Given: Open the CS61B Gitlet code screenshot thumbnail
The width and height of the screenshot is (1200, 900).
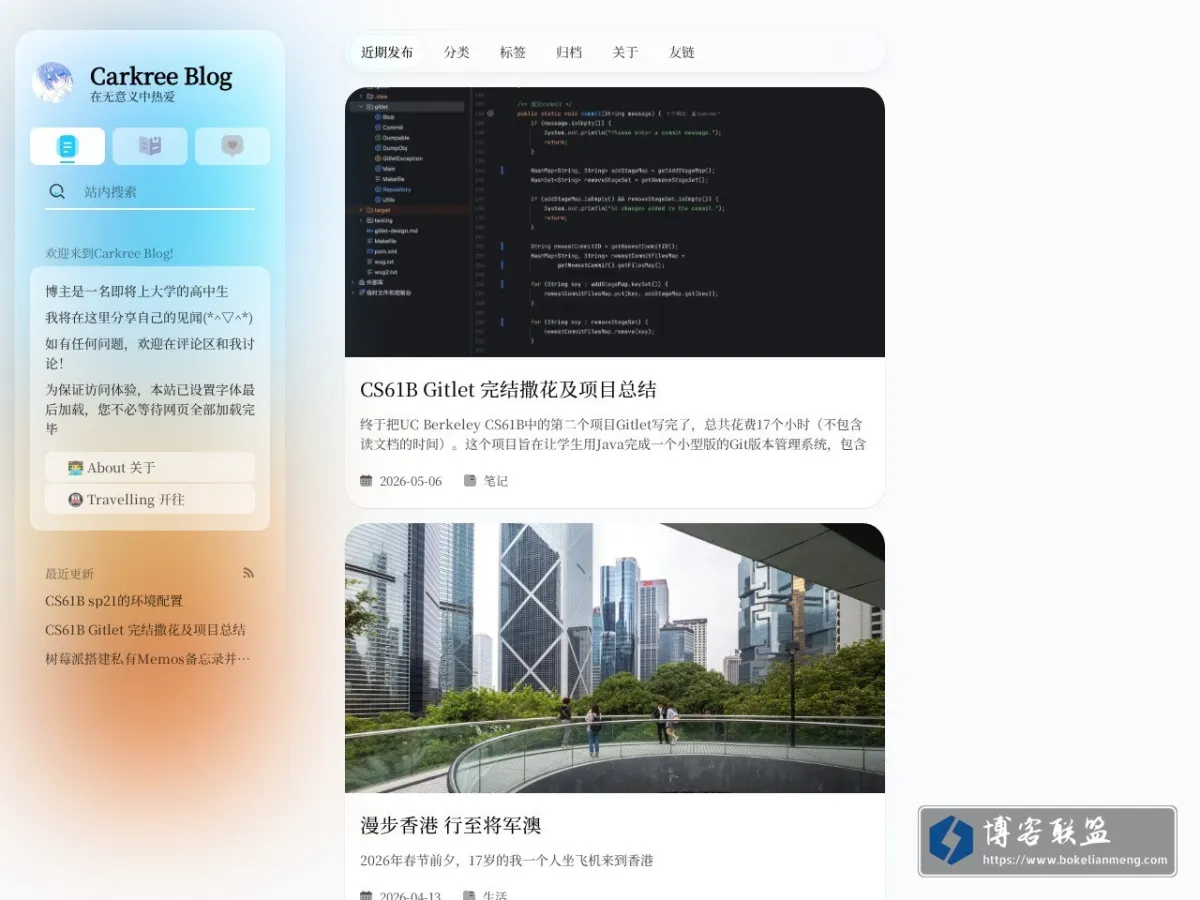Looking at the screenshot, I should click(615, 222).
